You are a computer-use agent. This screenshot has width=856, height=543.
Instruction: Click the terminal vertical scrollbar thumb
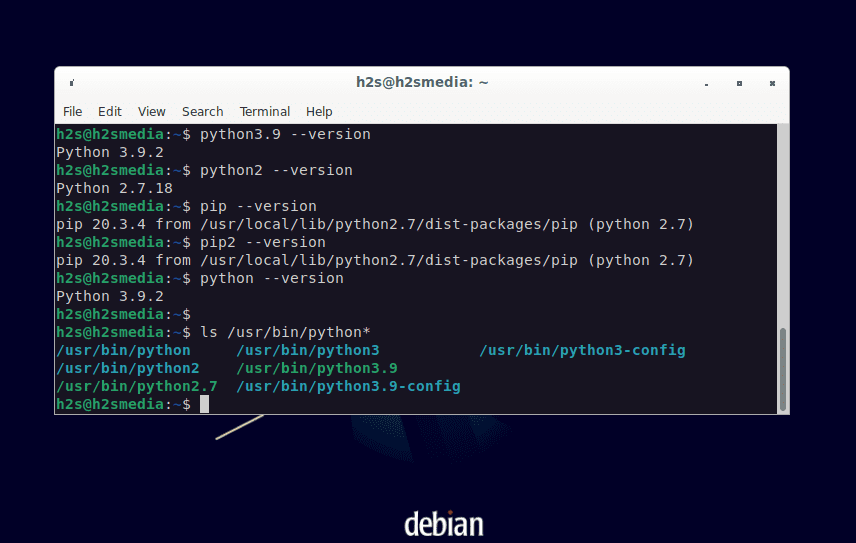783,369
